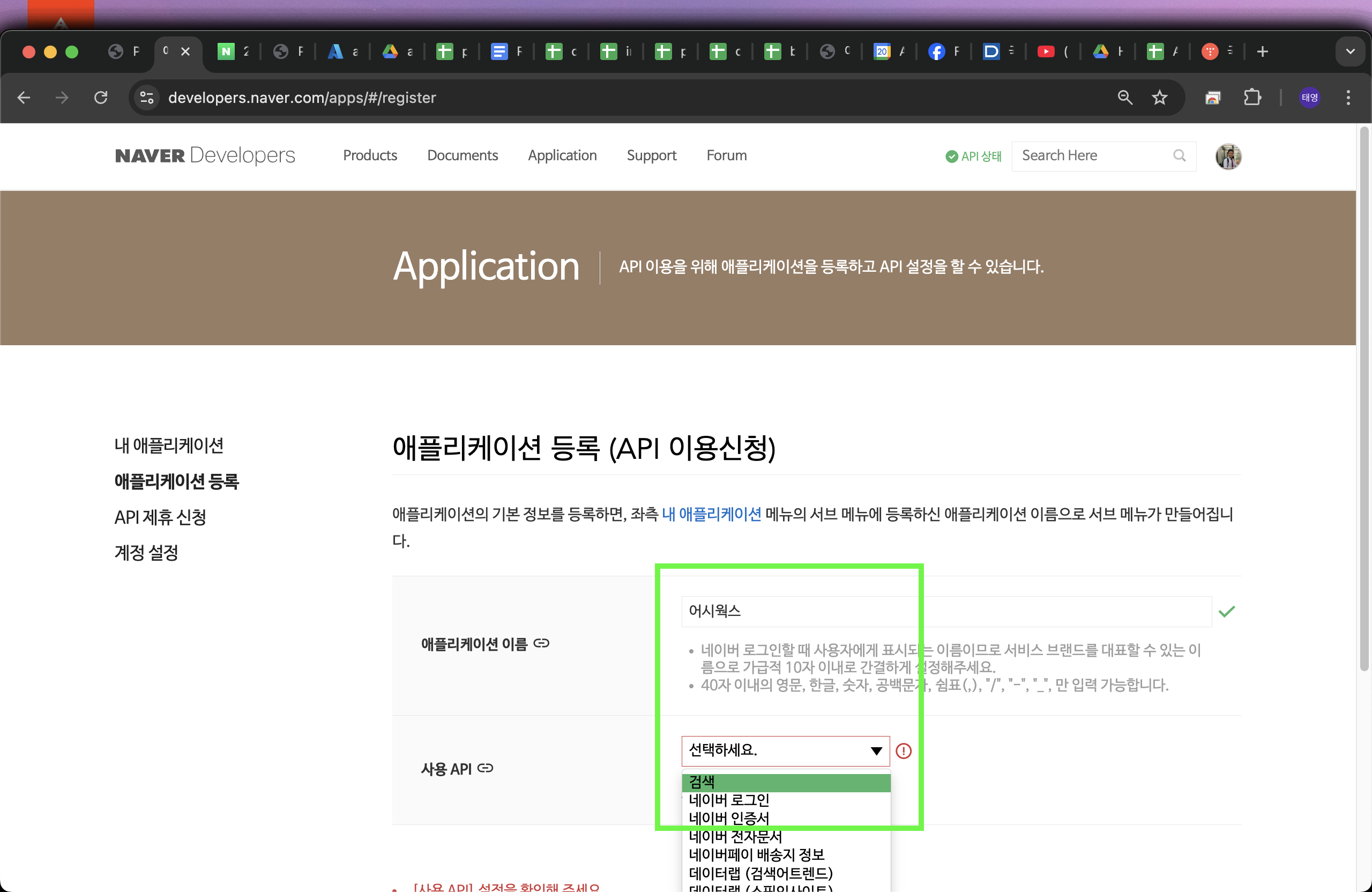Open the Chrome three-dot menu
Screen dimensions: 1372x892
click(1348, 98)
